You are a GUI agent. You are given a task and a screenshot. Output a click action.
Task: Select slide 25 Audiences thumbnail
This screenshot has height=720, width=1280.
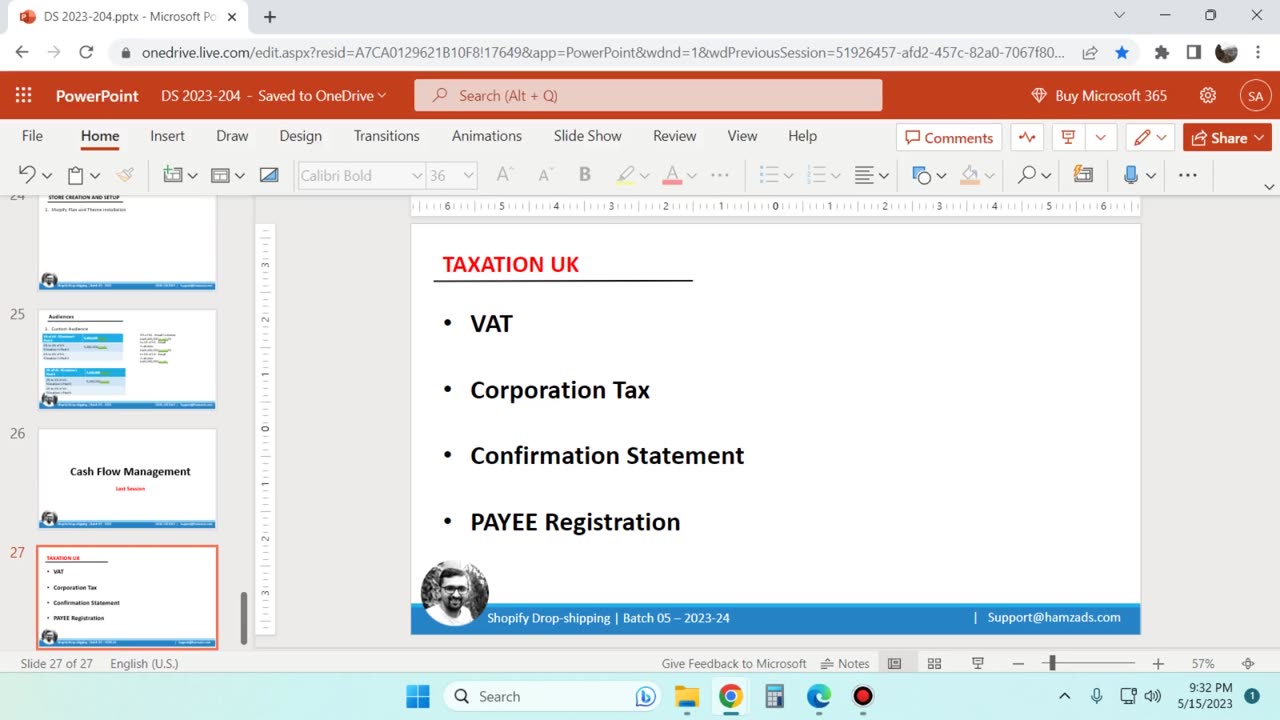coord(127,359)
